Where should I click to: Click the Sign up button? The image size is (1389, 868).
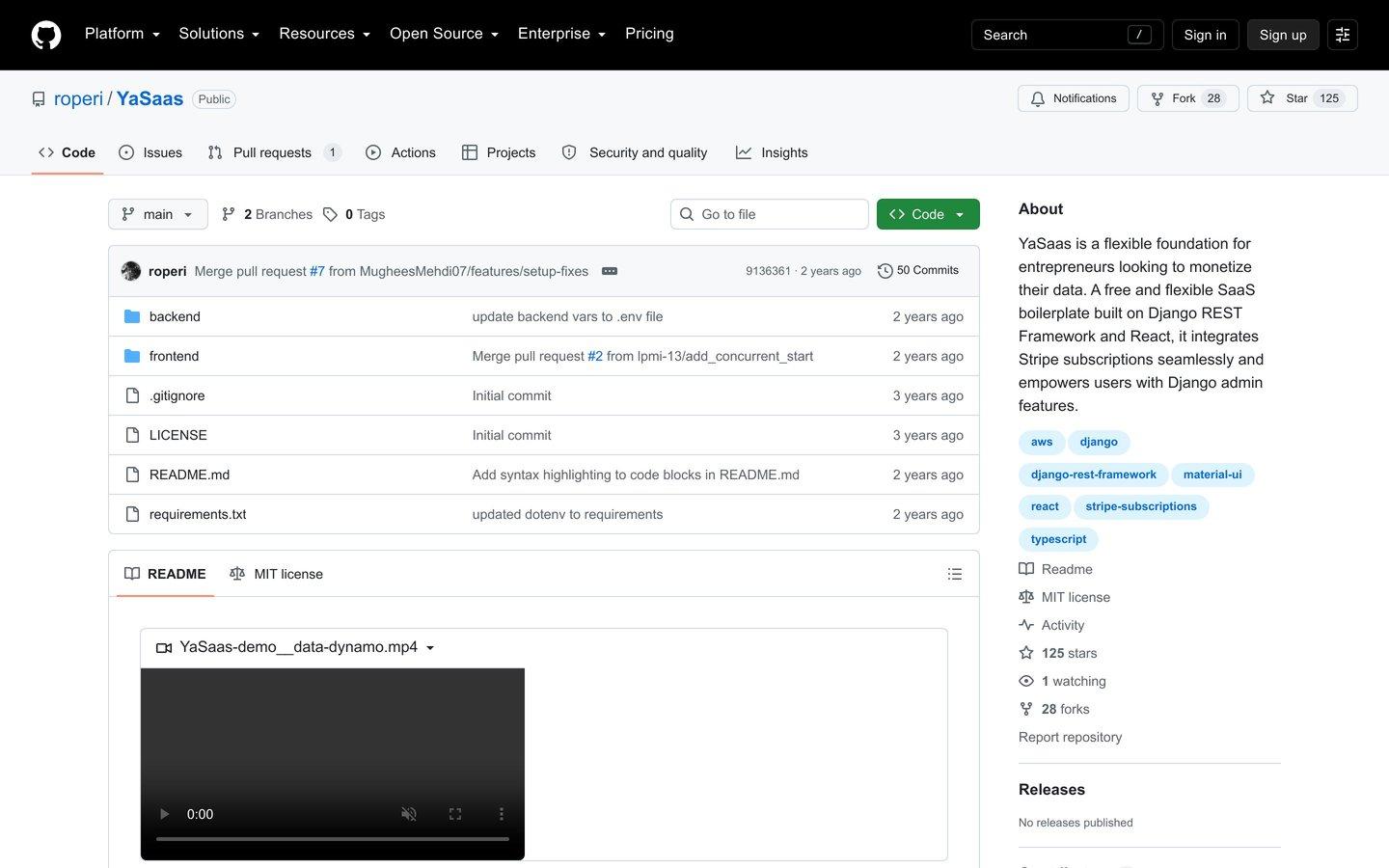(1283, 35)
